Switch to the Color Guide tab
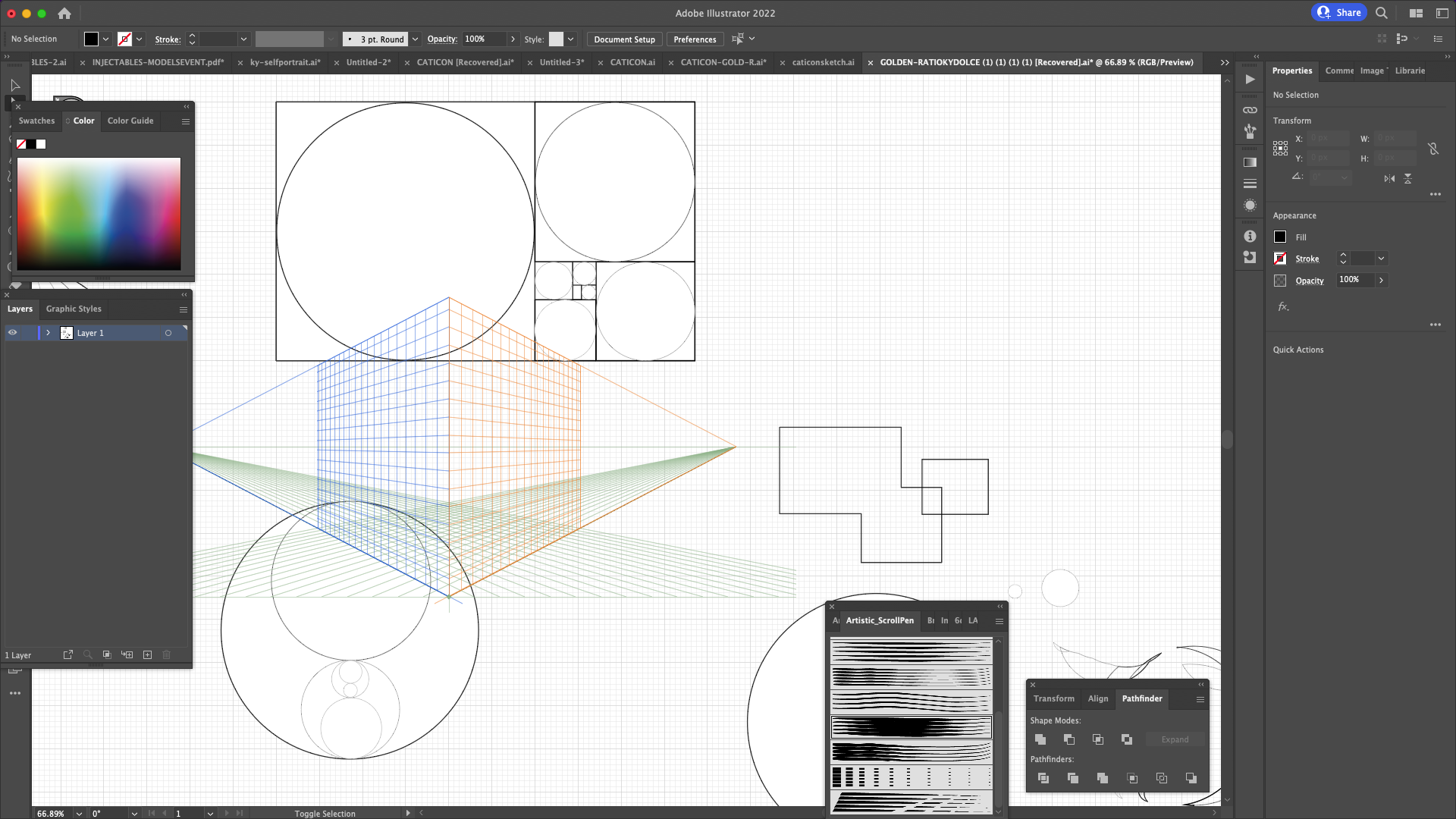Image resolution: width=1456 pixels, height=819 pixels. pos(130,121)
